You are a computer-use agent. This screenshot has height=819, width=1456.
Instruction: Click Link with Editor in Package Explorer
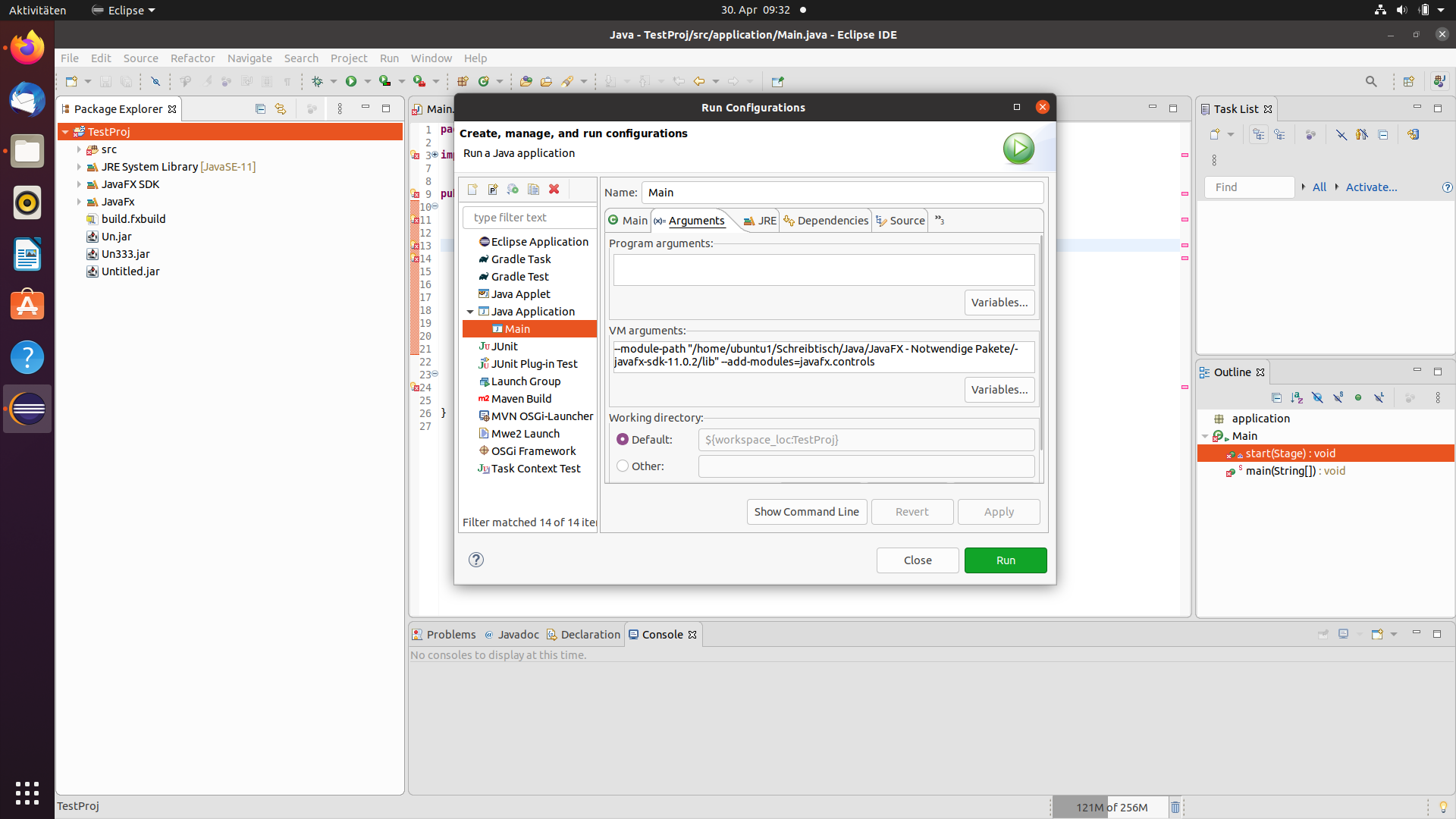[281, 108]
